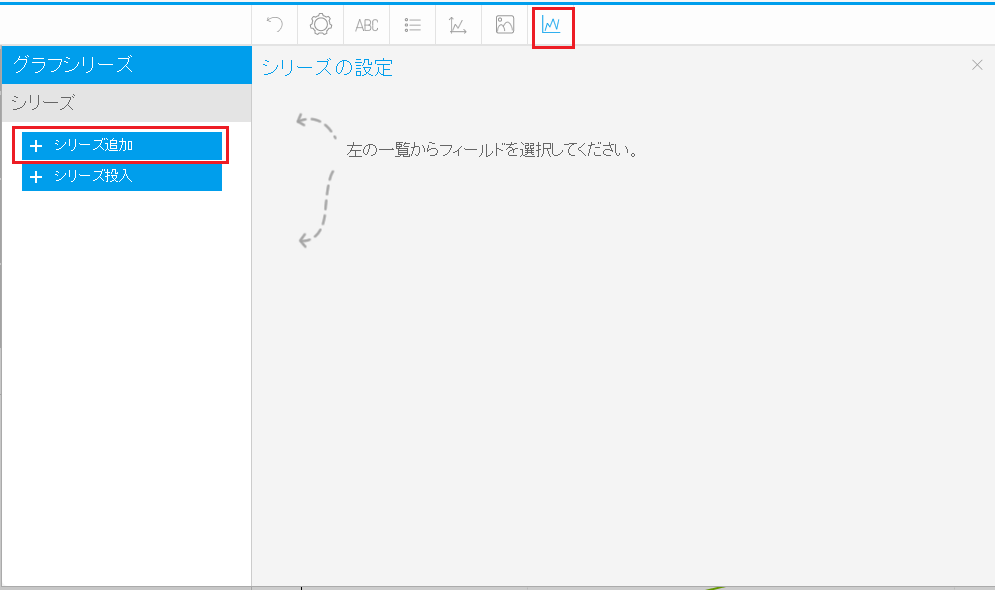Open the line chart series icon
The image size is (995, 590).
point(551,25)
